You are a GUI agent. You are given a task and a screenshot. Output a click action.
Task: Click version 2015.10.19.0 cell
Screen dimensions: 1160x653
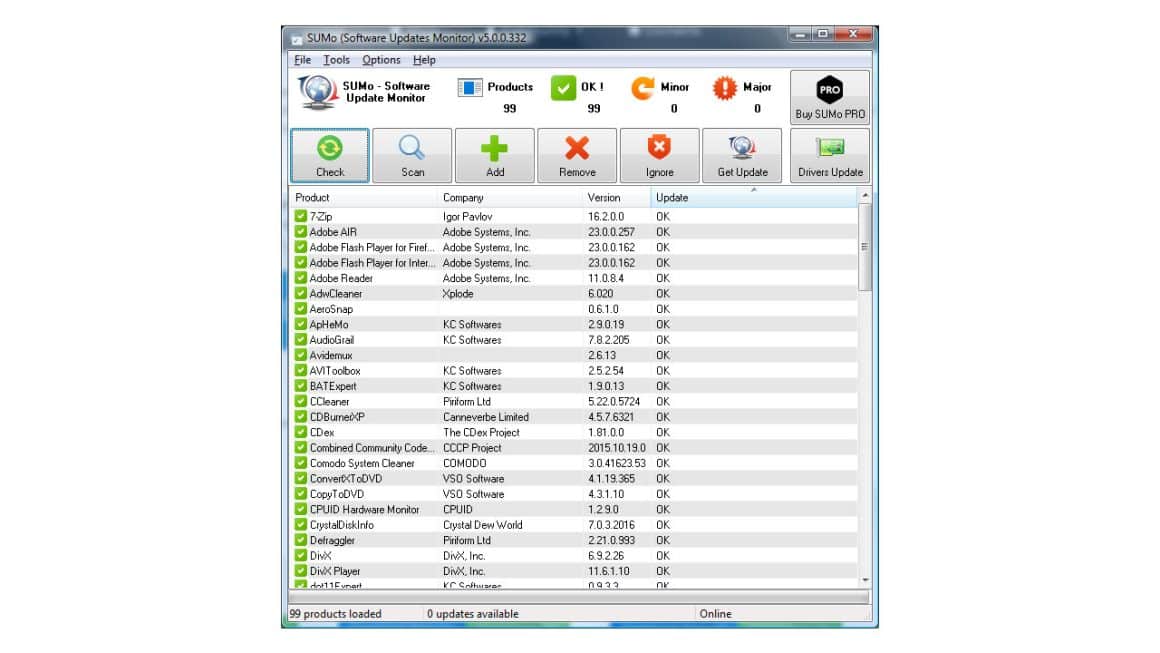coord(617,448)
